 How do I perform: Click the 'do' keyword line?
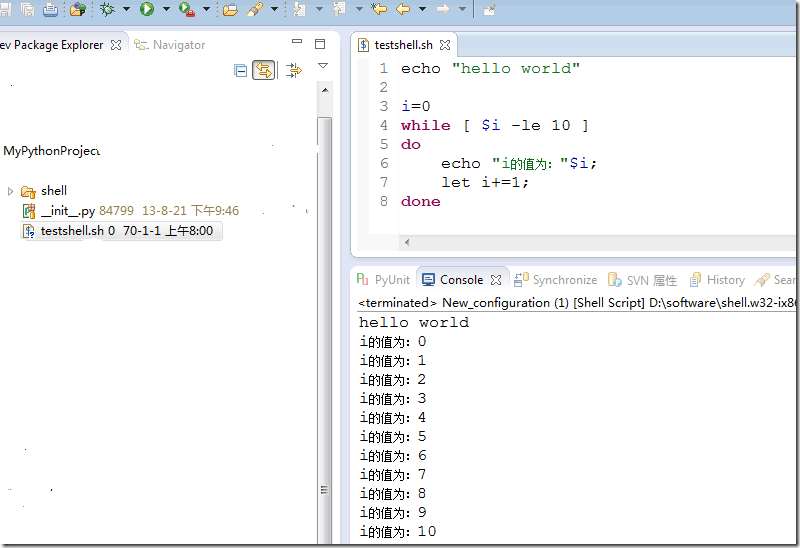pyautogui.click(x=411, y=144)
